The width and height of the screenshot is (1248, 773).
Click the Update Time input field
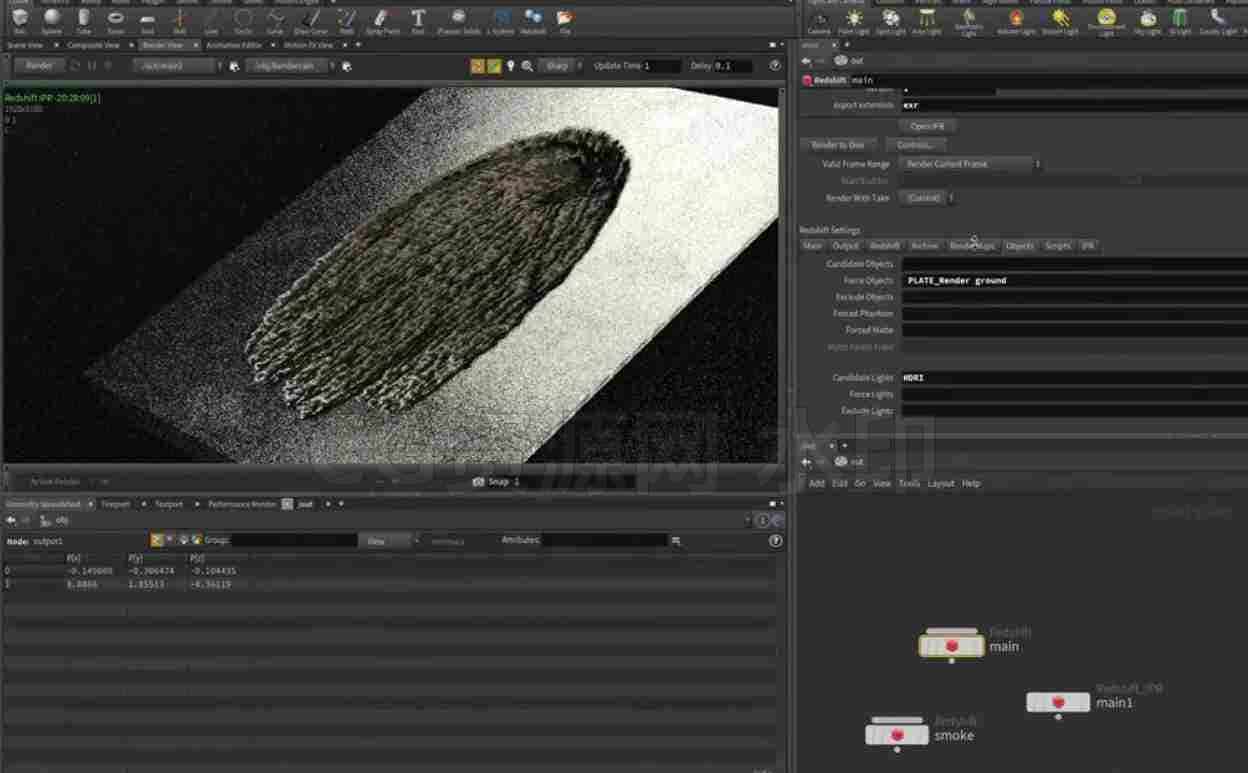(x=662, y=66)
